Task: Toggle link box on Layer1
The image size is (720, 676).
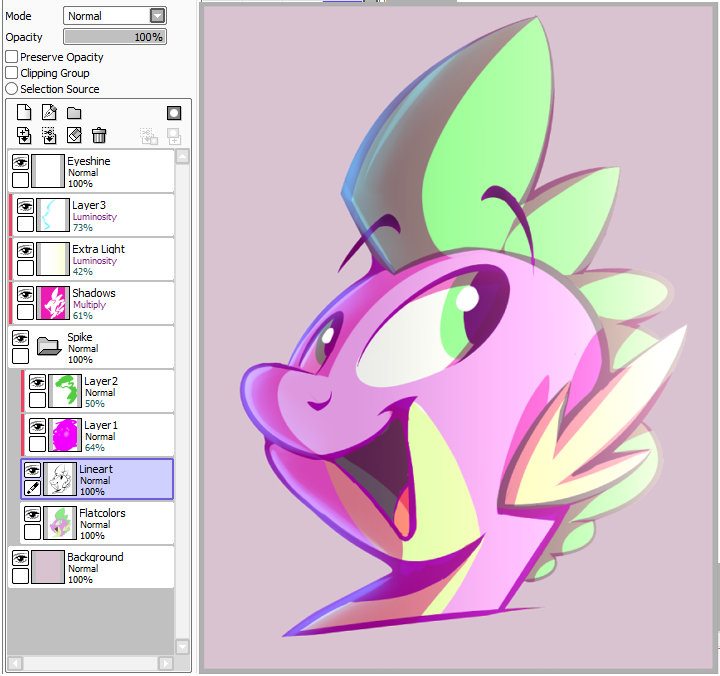Action: point(37,444)
